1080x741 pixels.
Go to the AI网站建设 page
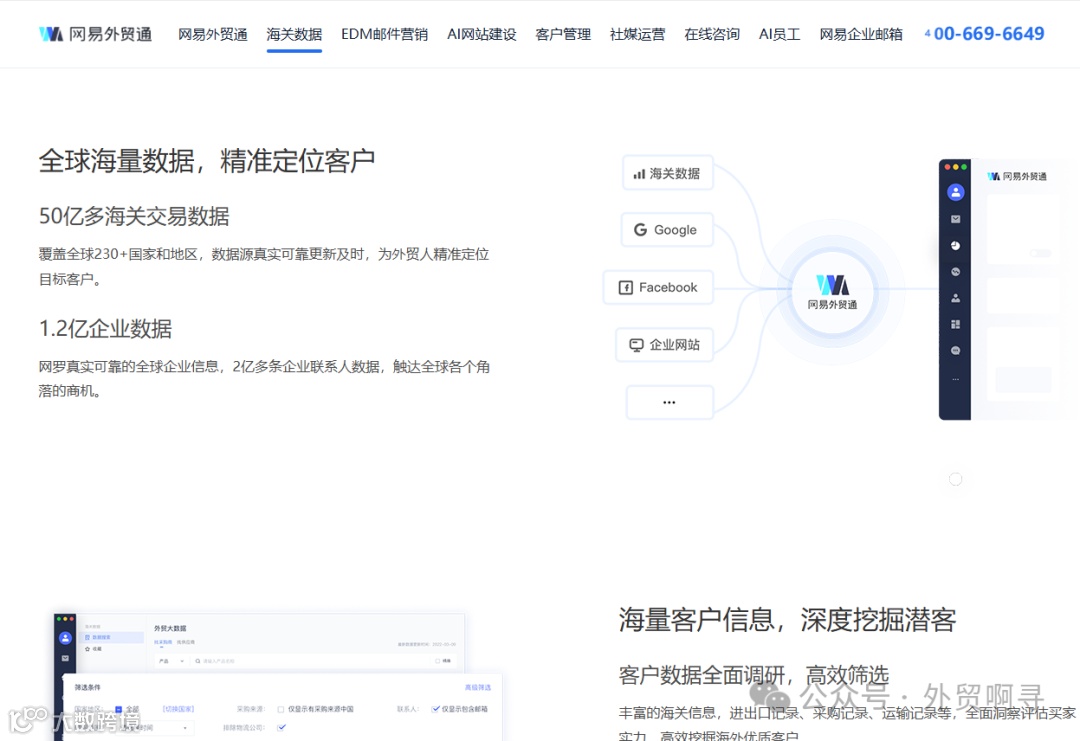(481, 34)
